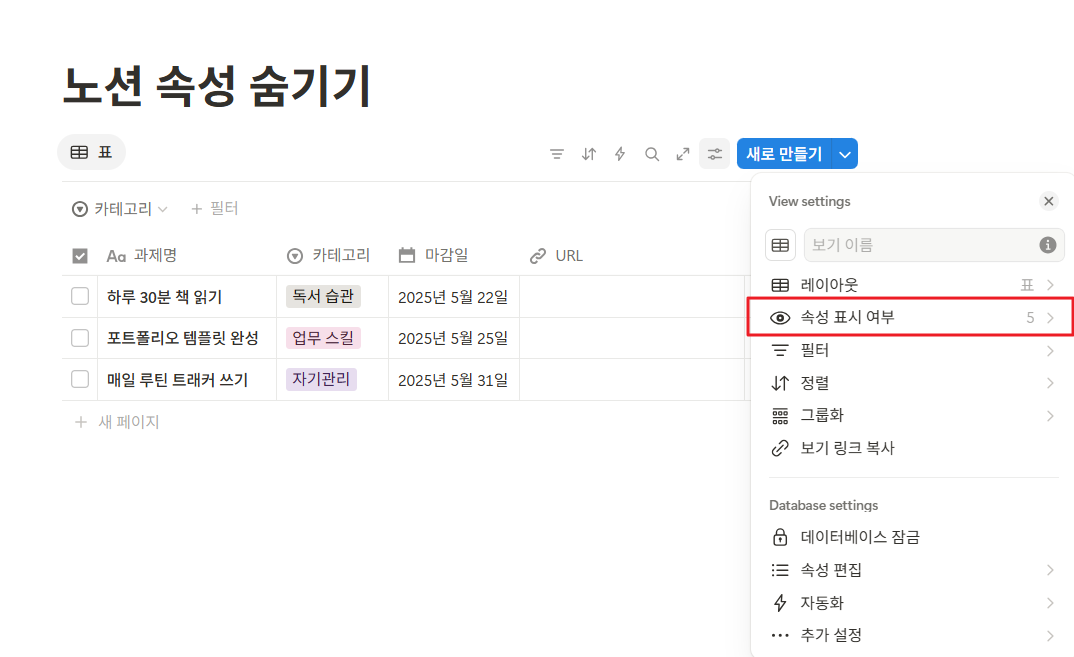Click the 표 table view icon

coord(90,152)
